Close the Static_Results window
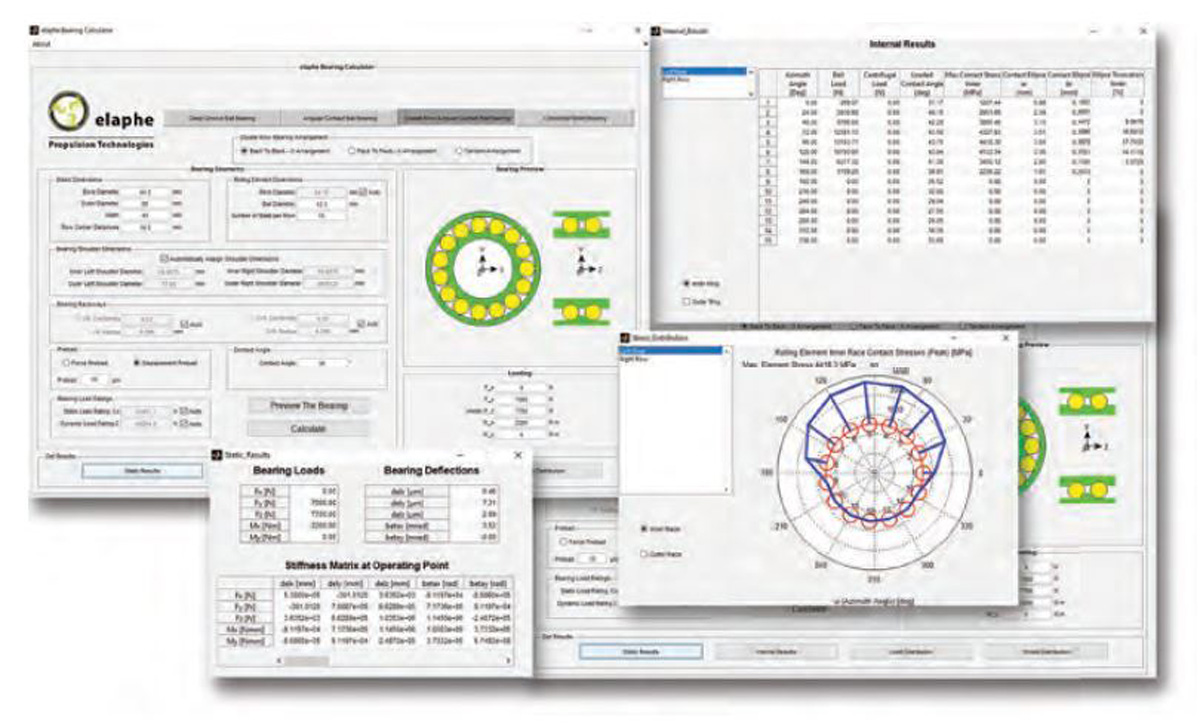This screenshot has width=1200, height=727. point(517,455)
